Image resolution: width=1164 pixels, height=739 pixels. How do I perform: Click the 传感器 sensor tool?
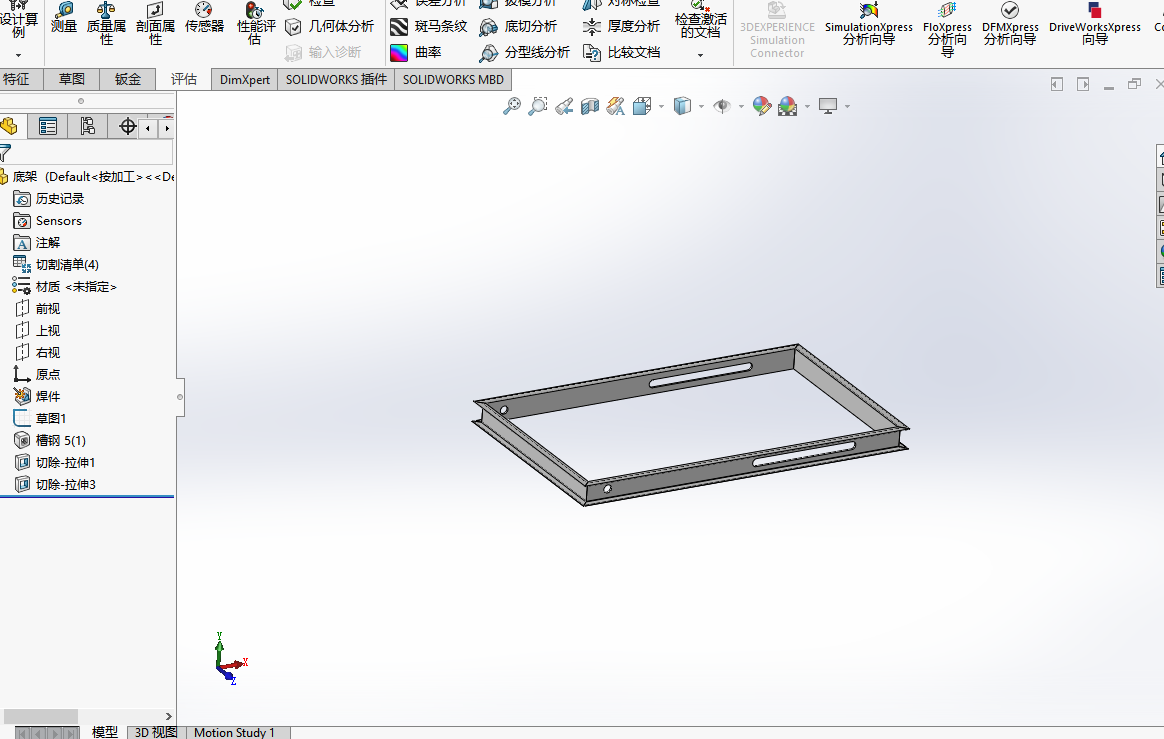204,18
